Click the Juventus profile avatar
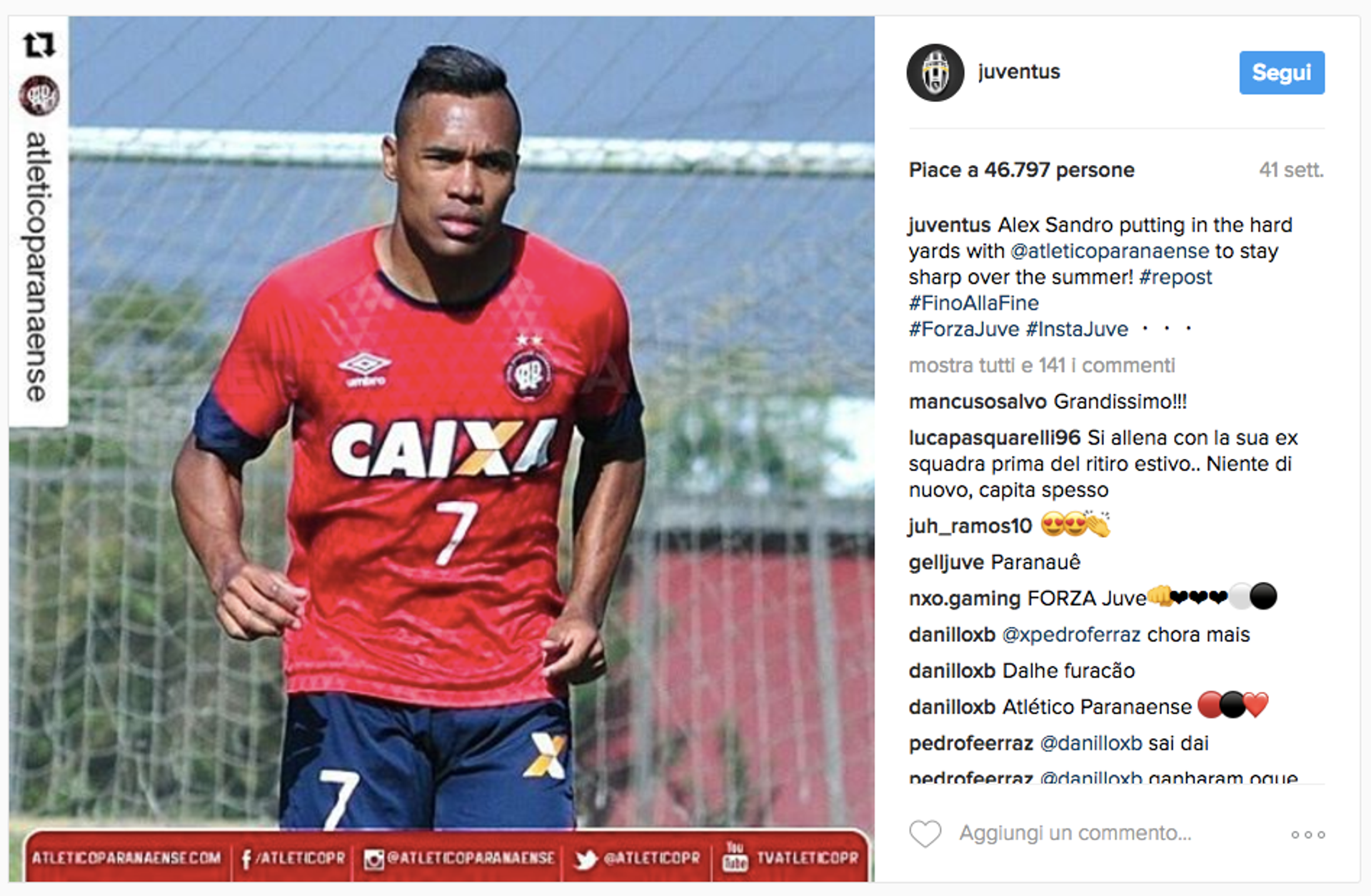This screenshot has height=896, width=1371. 935,73
